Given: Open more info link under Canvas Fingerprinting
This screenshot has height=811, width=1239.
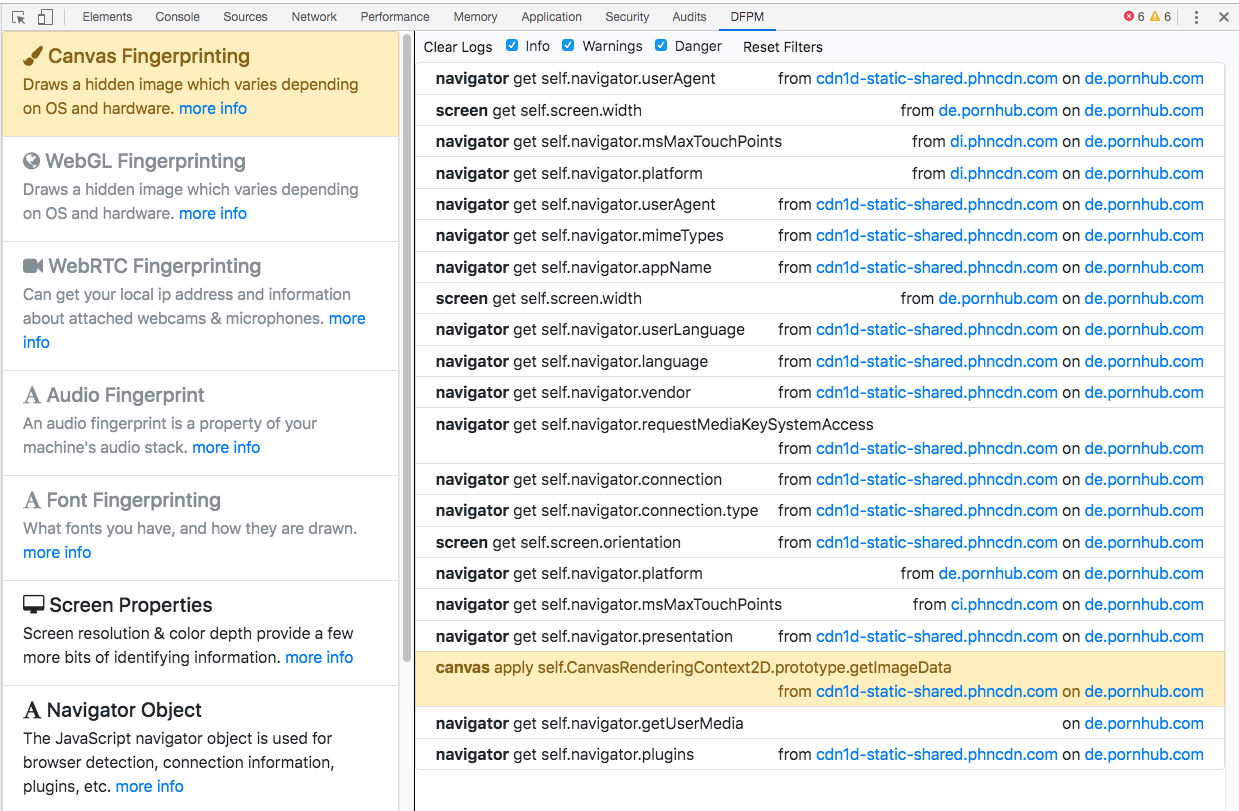Looking at the screenshot, I should click(213, 108).
